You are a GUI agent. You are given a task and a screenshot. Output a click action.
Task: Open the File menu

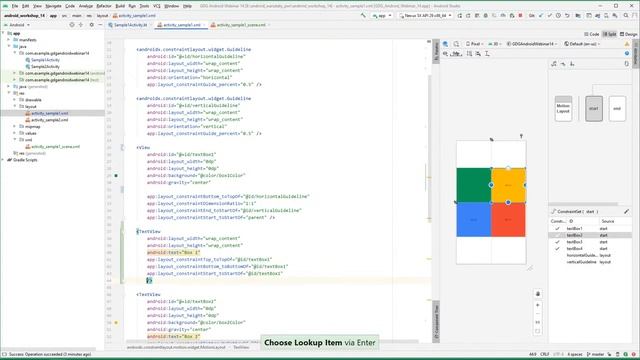(x=15, y=6)
